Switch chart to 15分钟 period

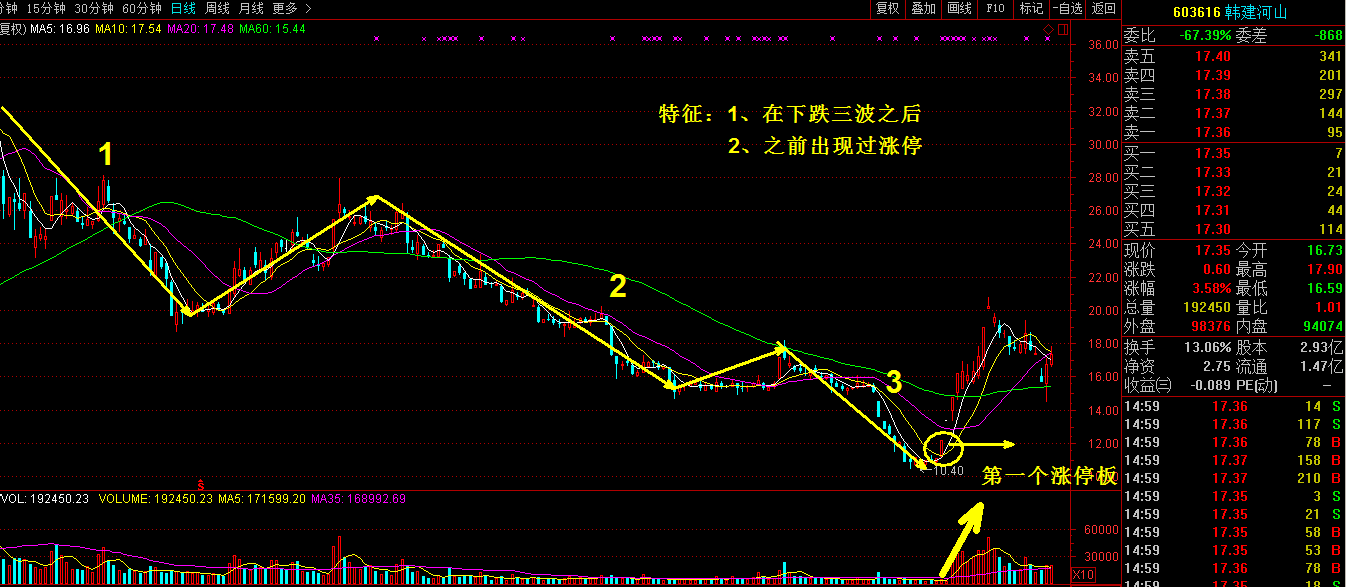click(x=46, y=8)
